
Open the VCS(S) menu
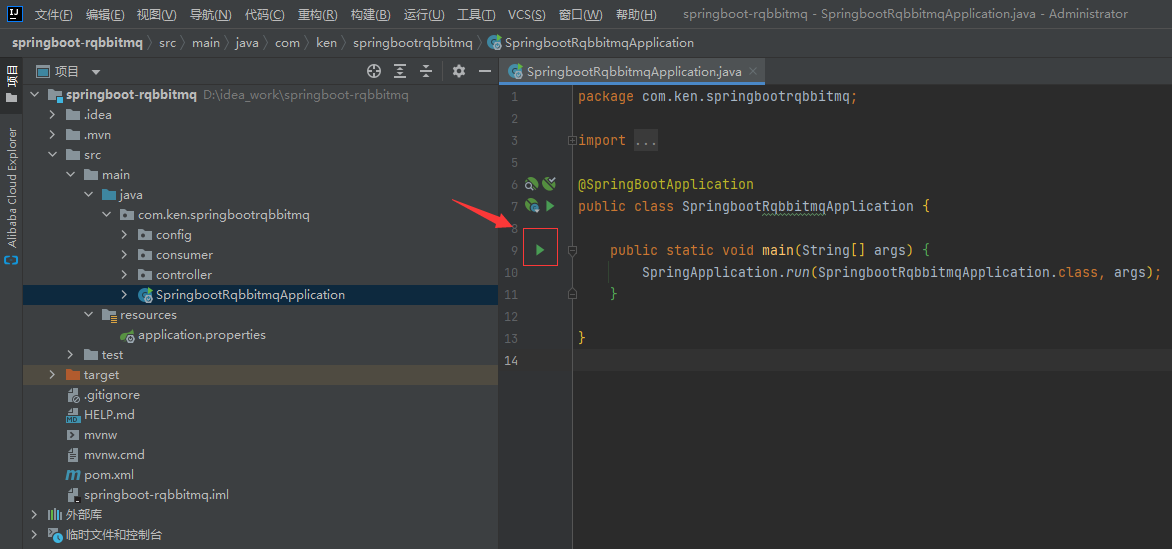(526, 14)
